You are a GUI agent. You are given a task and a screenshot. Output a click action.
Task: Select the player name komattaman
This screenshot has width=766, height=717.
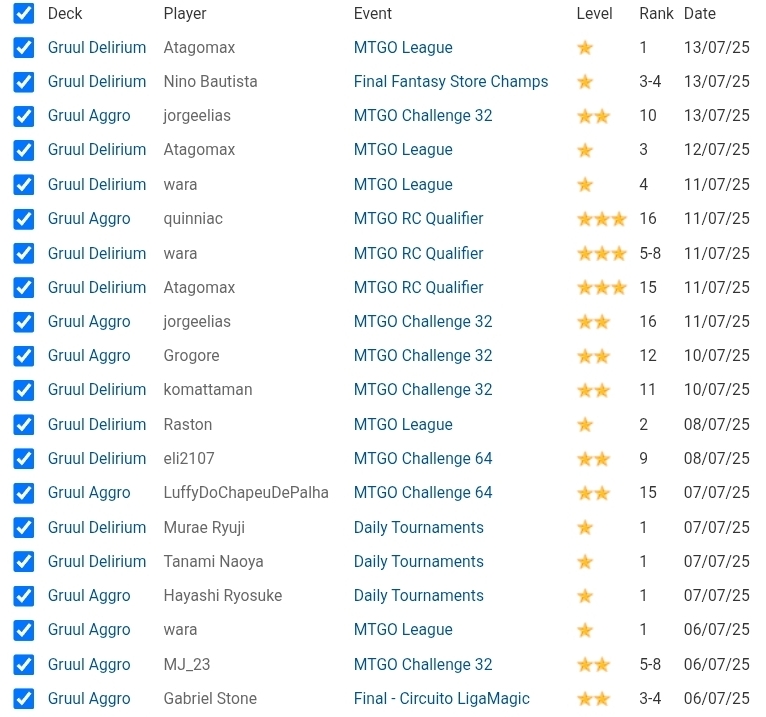[x=208, y=390]
